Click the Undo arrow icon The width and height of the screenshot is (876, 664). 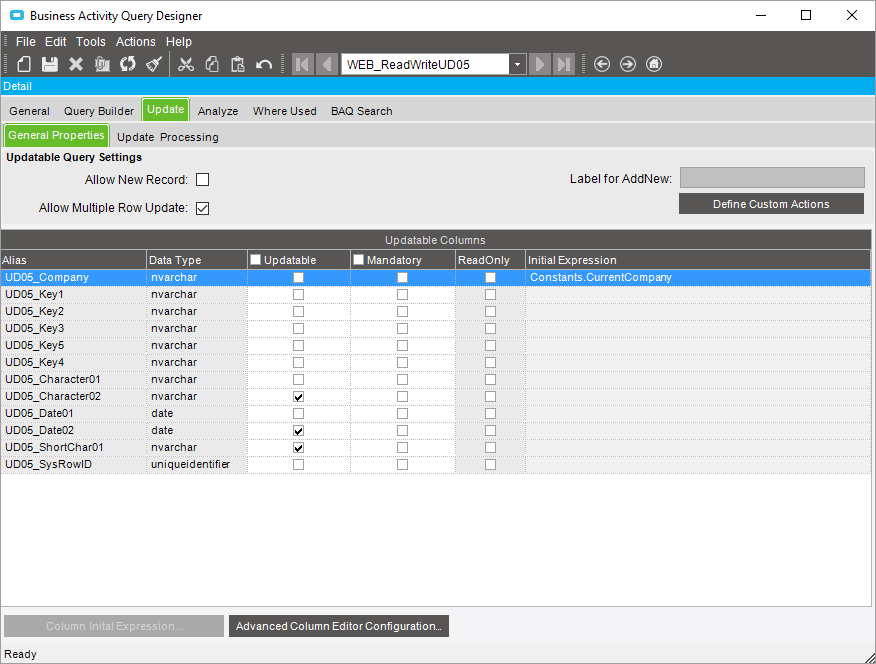click(264, 64)
